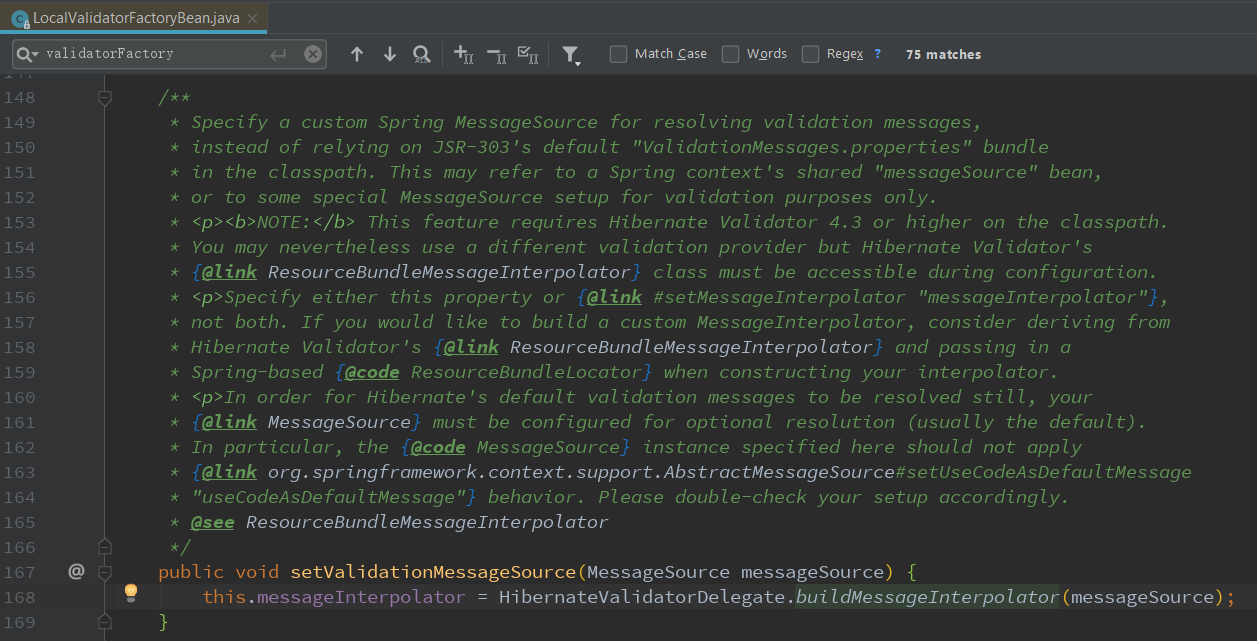Open search history magnifier dropdown
Viewport: 1257px width, 641px height.
click(27, 54)
